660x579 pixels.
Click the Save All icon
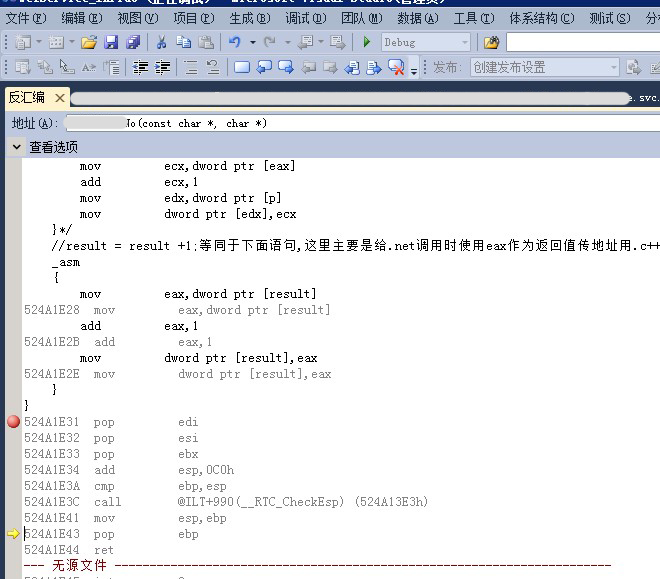pos(132,42)
